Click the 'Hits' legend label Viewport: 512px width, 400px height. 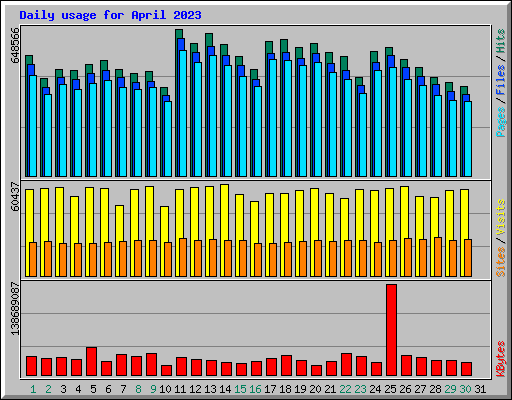(501, 41)
